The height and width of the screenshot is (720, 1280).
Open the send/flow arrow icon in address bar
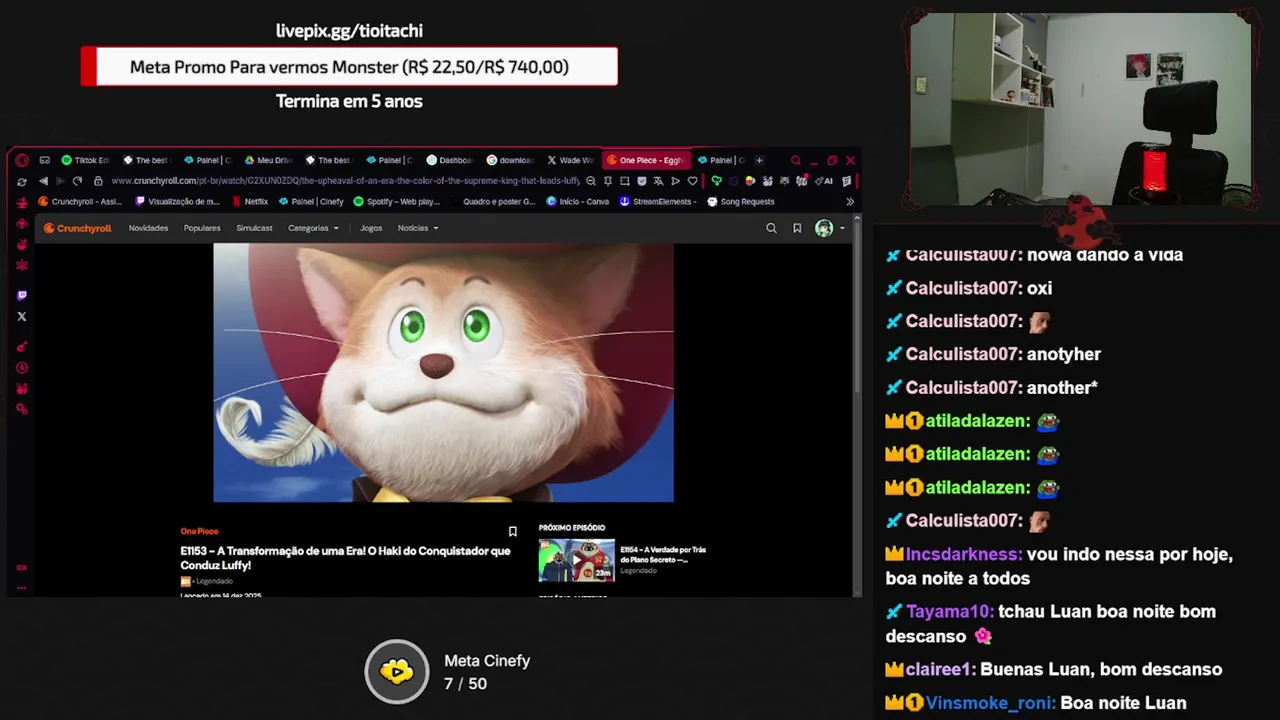675,181
